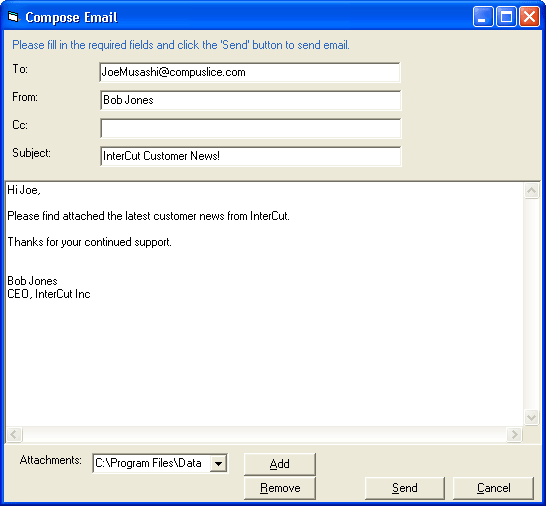
Task: Expand the Attachments dropdown arrow
Action: pyautogui.click(x=218, y=464)
